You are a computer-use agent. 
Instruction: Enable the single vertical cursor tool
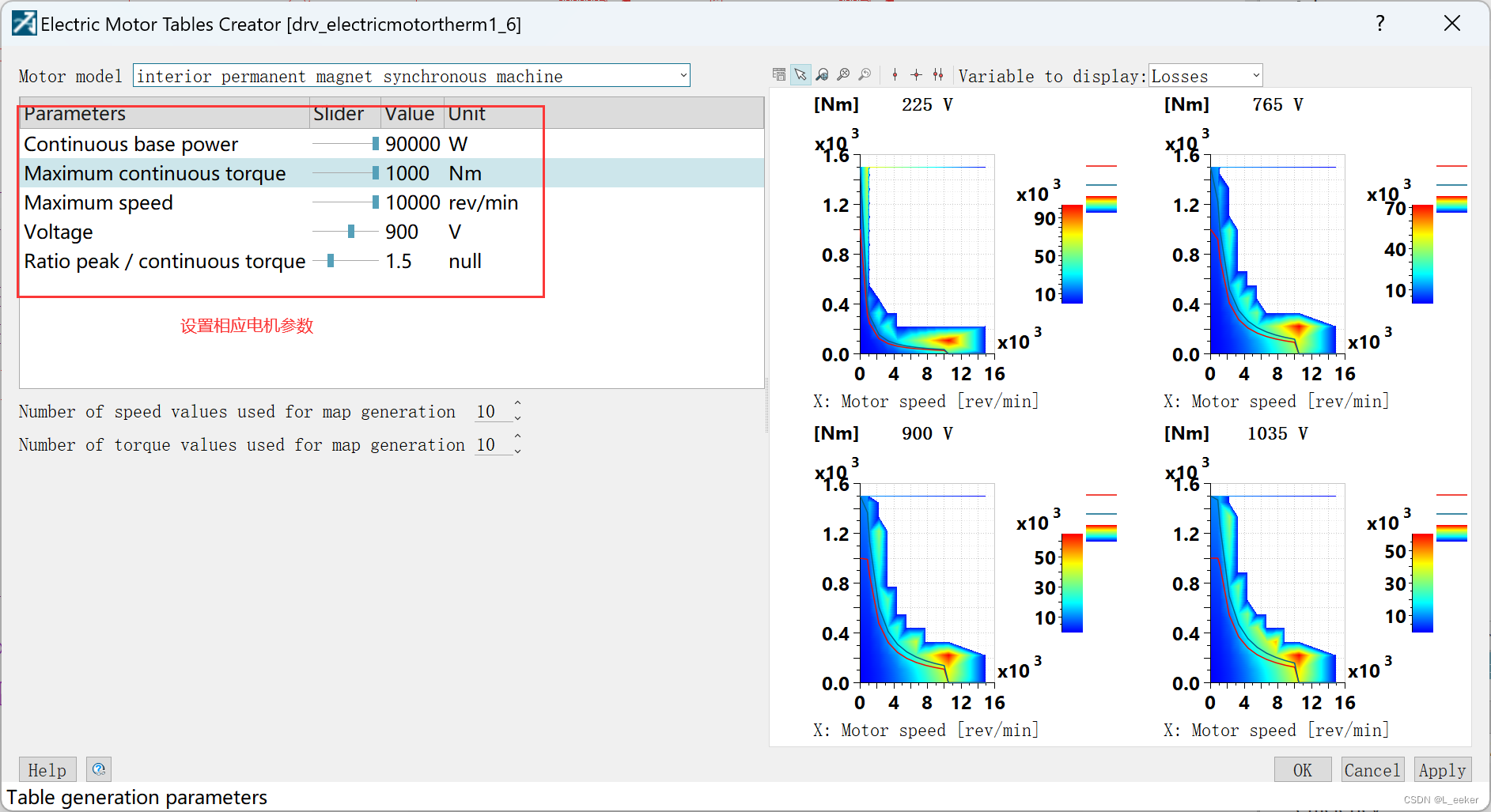(895, 74)
